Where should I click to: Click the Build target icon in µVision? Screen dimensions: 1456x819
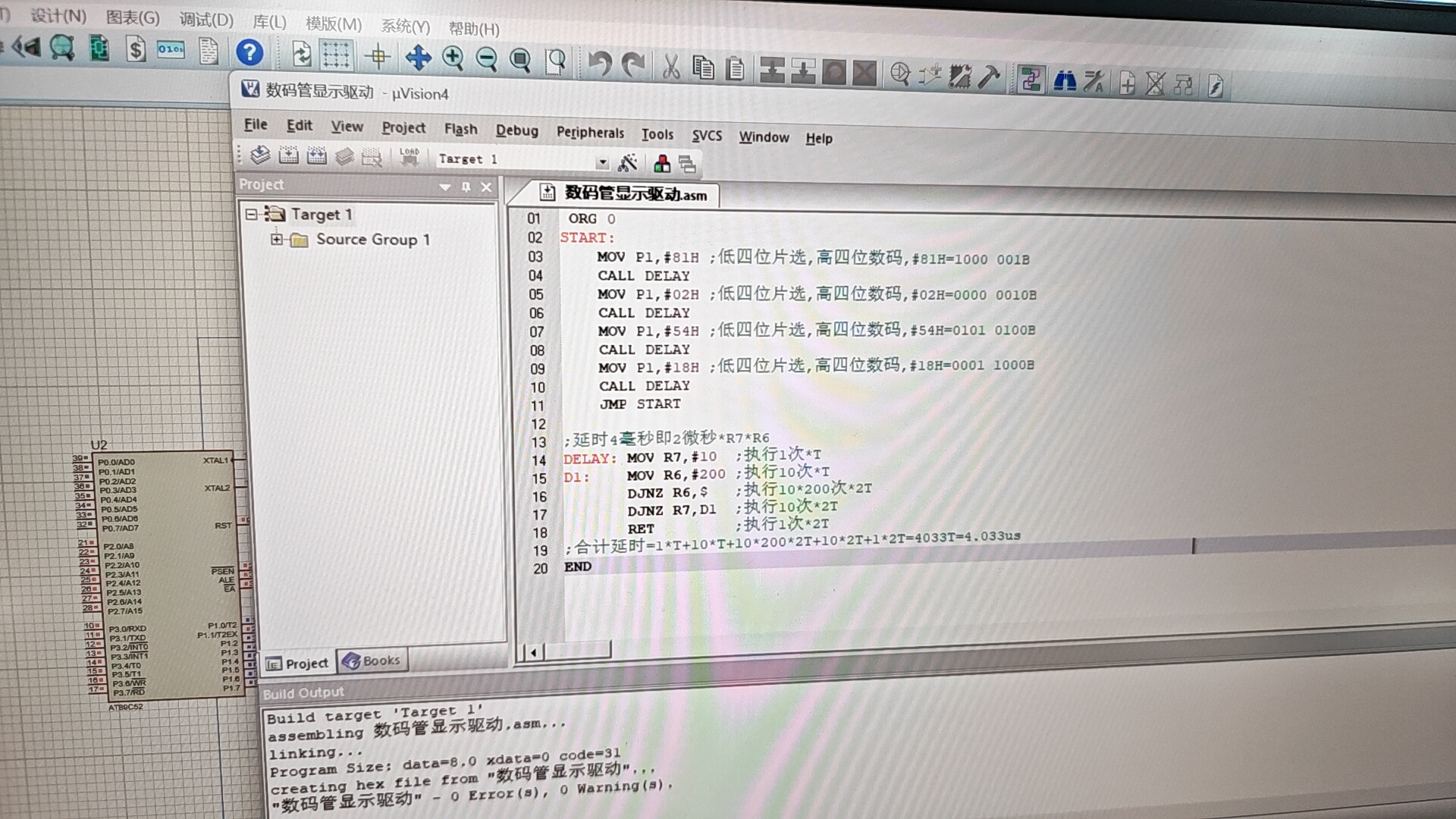288,155
